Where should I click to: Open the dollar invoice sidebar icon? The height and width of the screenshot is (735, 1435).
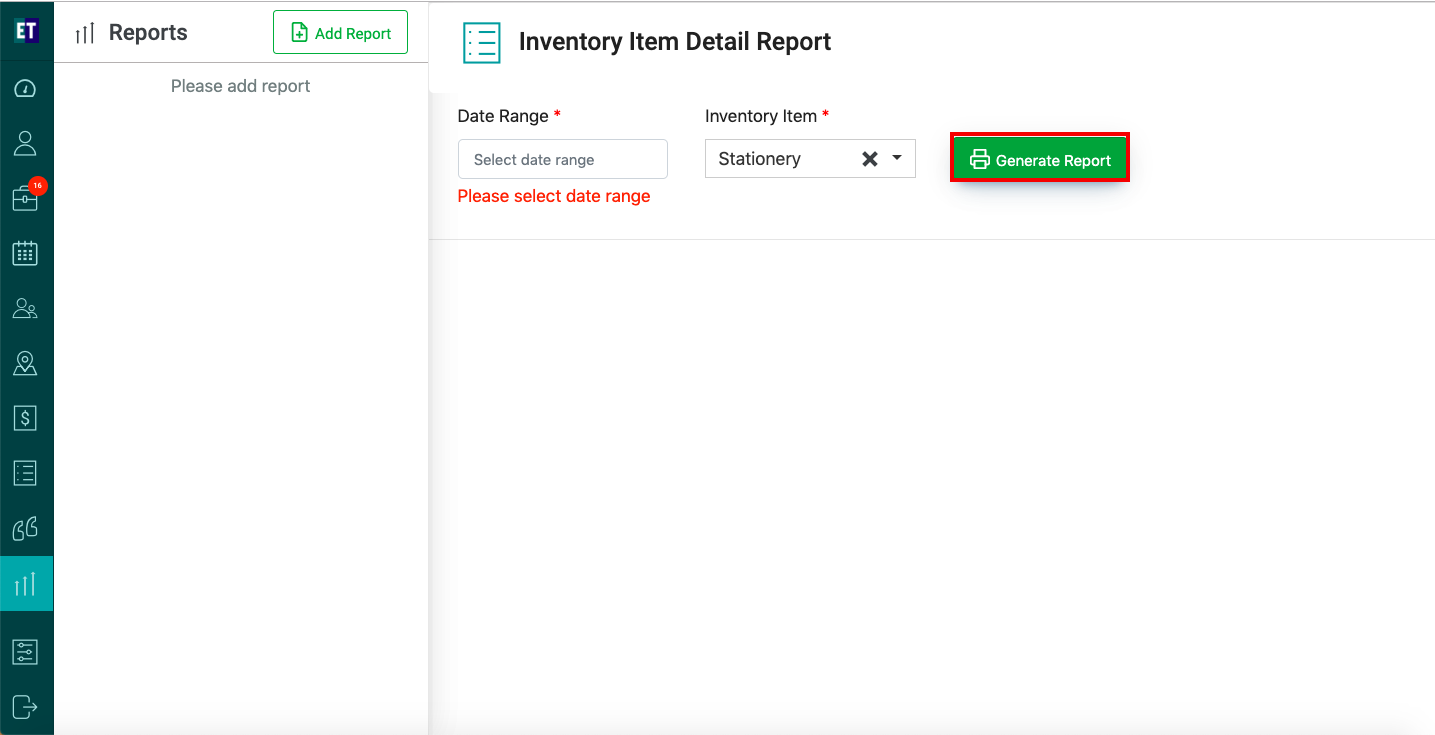tap(26, 418)
